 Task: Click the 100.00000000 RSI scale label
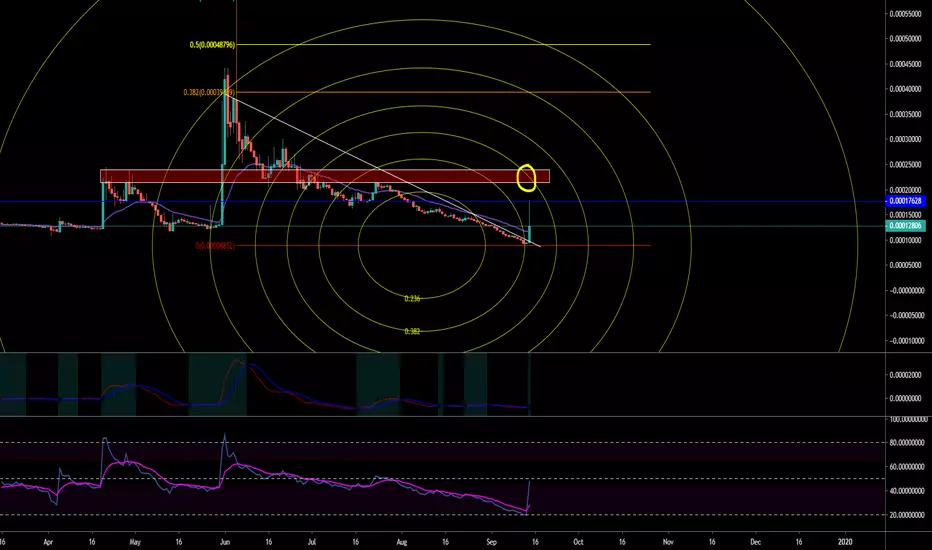tap(906, 420)
